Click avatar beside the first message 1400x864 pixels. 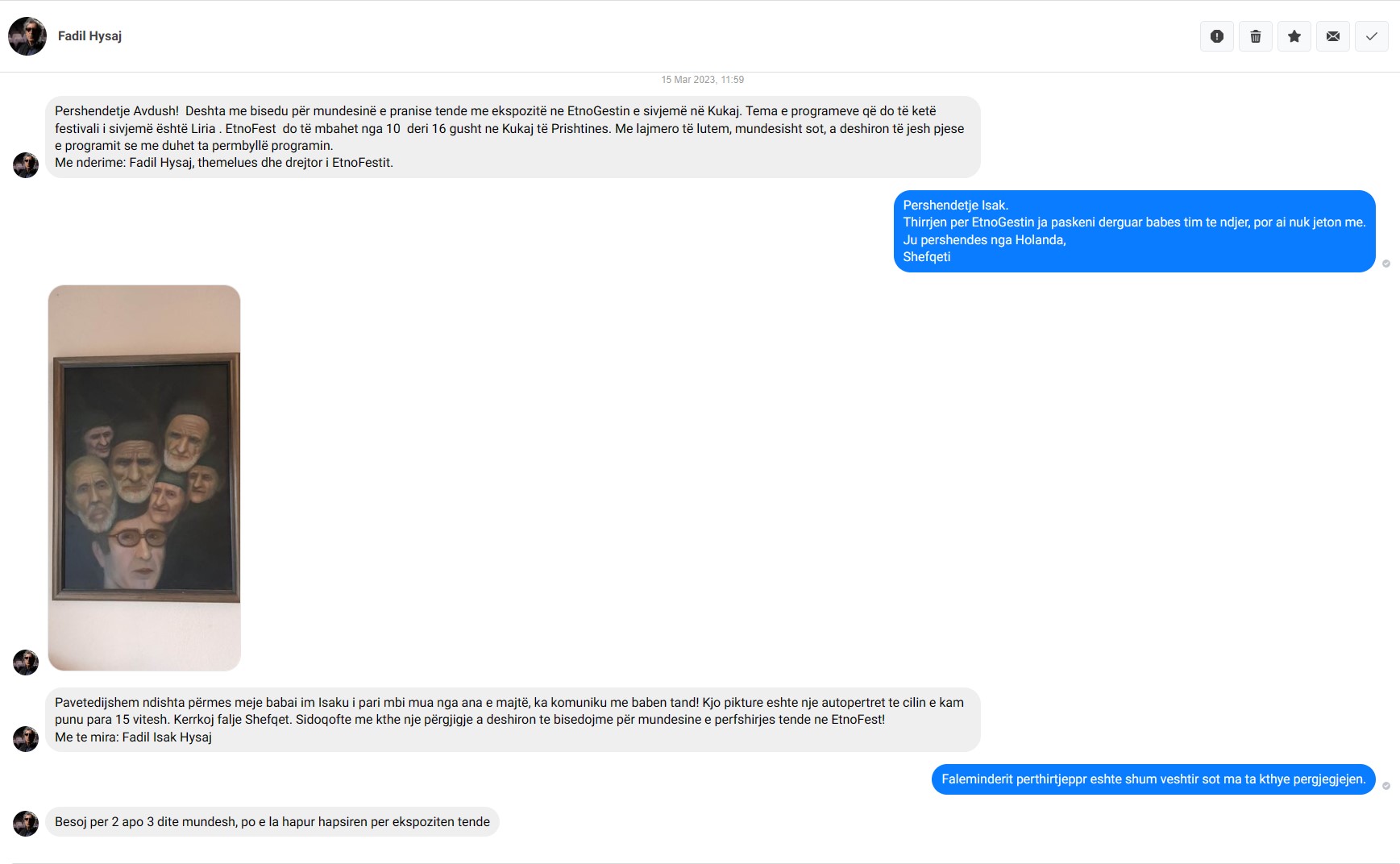[x=26, y=165]
